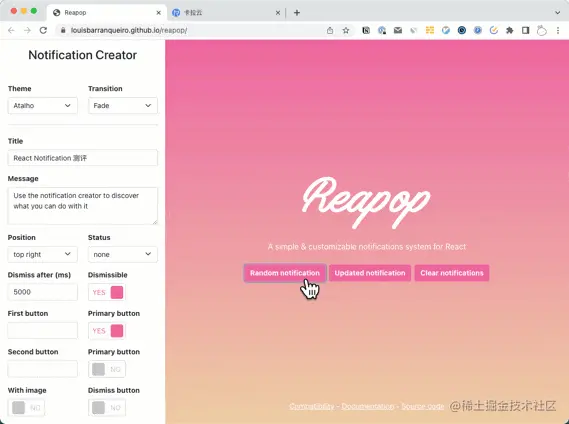Click the Message text area
Viewport: 569px width, 424px height.
pyautogui.click(x=83, y=206)
